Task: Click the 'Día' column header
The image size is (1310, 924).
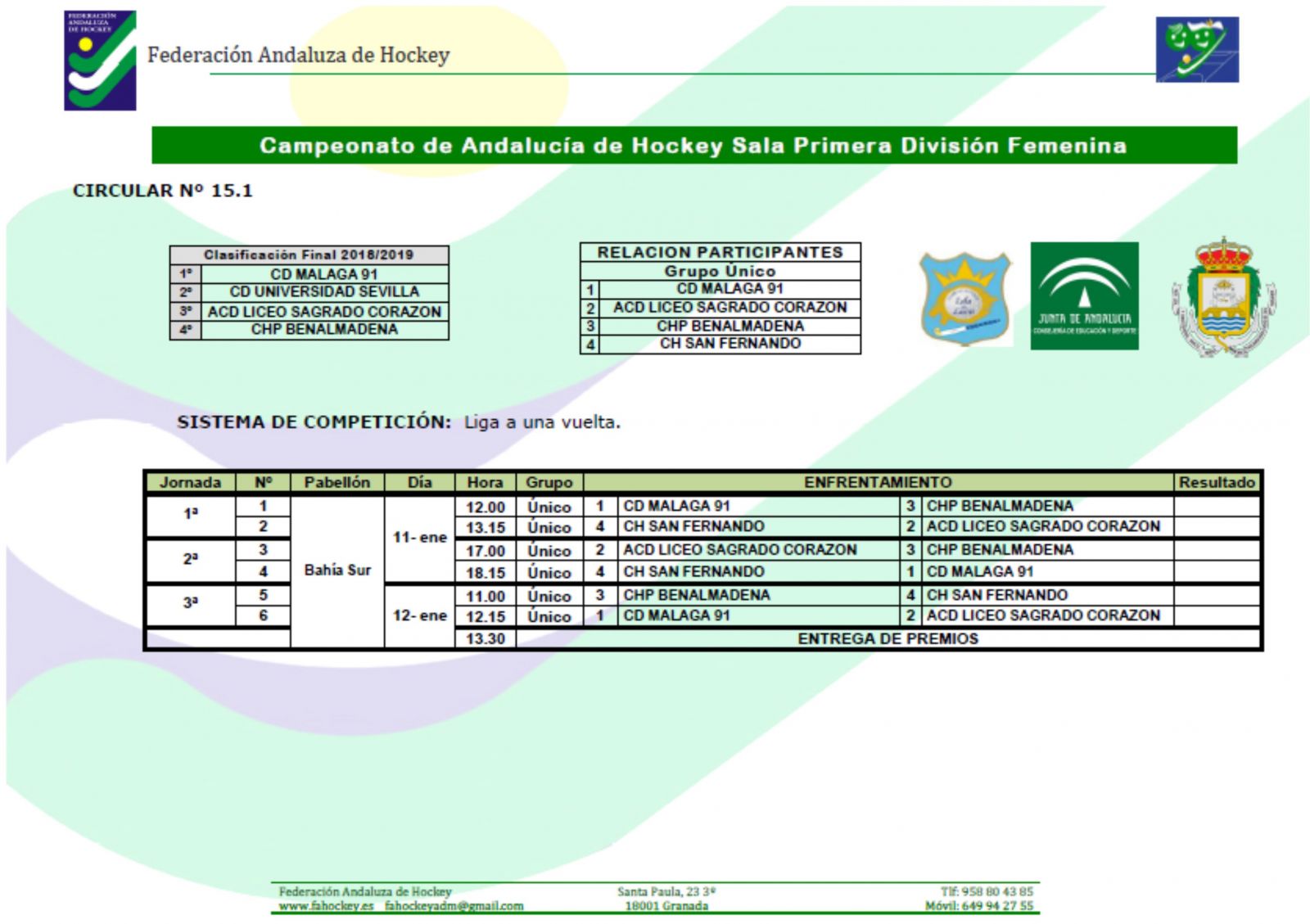Action: pos(419,482)
